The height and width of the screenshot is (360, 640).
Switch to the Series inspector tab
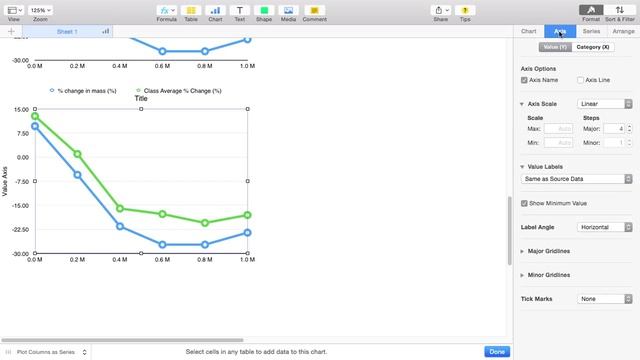[x=591, y=31]
